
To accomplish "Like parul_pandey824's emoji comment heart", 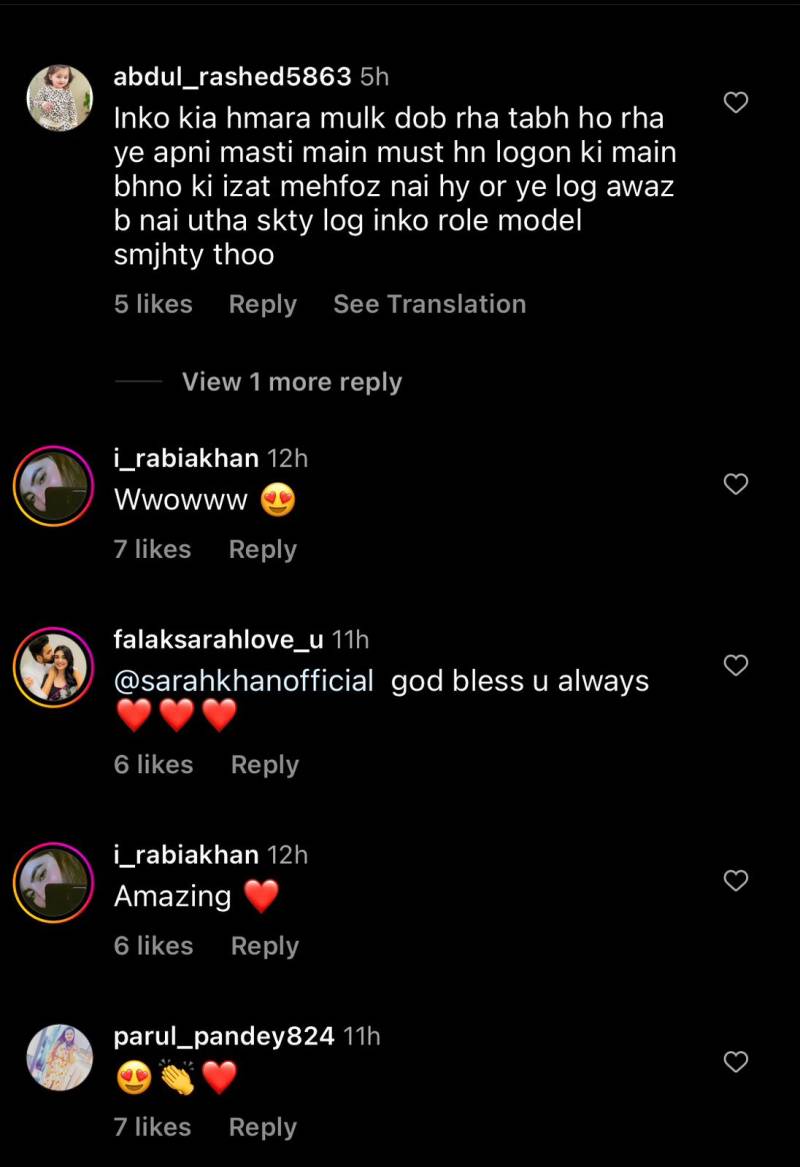I will (735, 1061).
